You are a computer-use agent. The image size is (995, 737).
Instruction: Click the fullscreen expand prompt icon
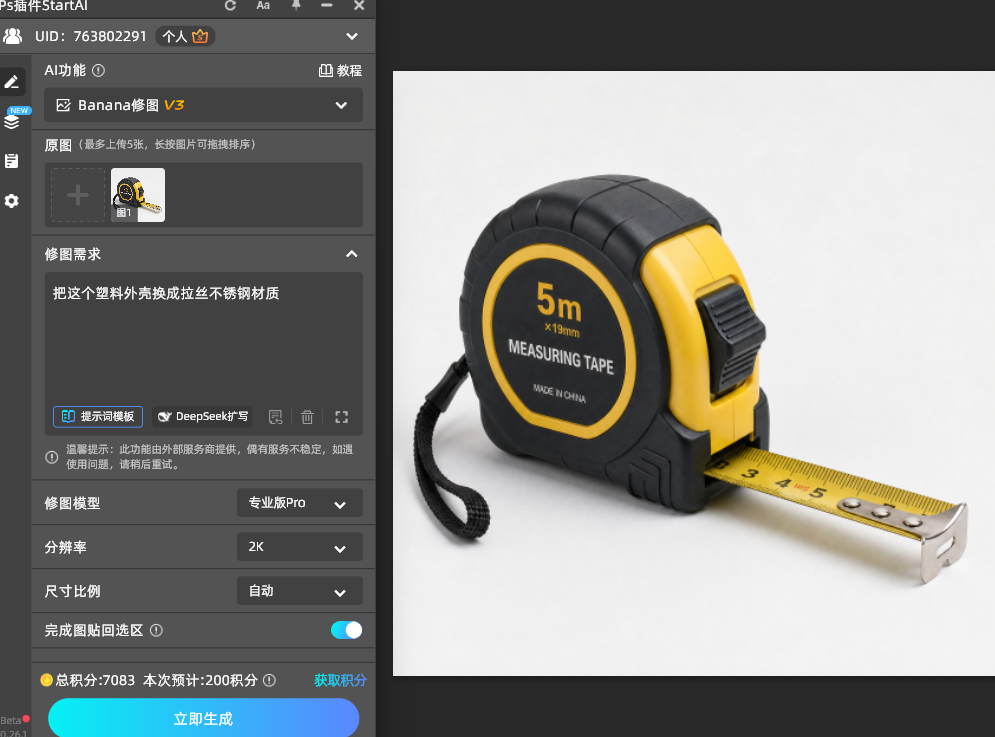(x=341, y=417)
